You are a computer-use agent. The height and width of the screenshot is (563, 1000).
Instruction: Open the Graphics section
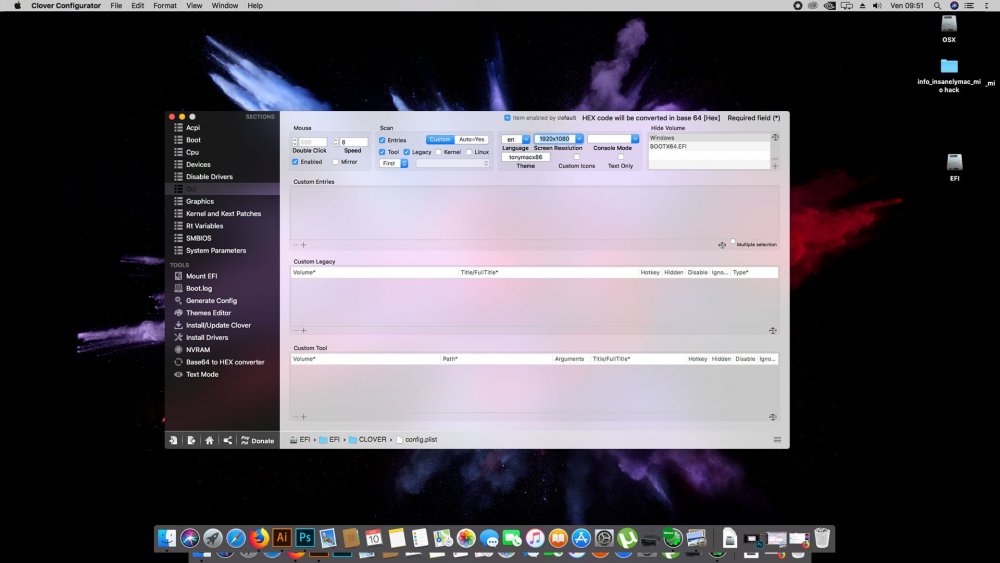click(x=200, y=201)
